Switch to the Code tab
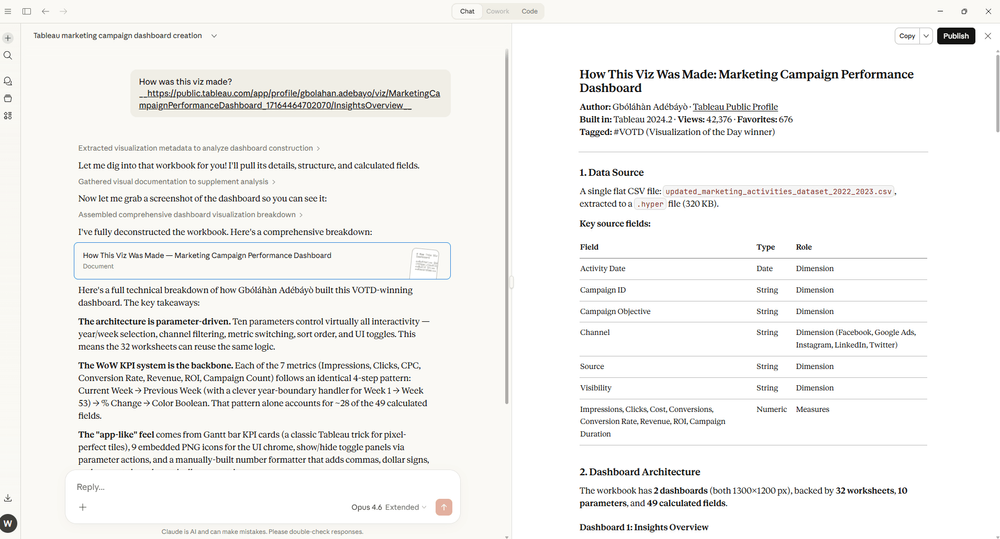Image resolution: width=1000 pixels, height=539 pixels. coord(529,11)
